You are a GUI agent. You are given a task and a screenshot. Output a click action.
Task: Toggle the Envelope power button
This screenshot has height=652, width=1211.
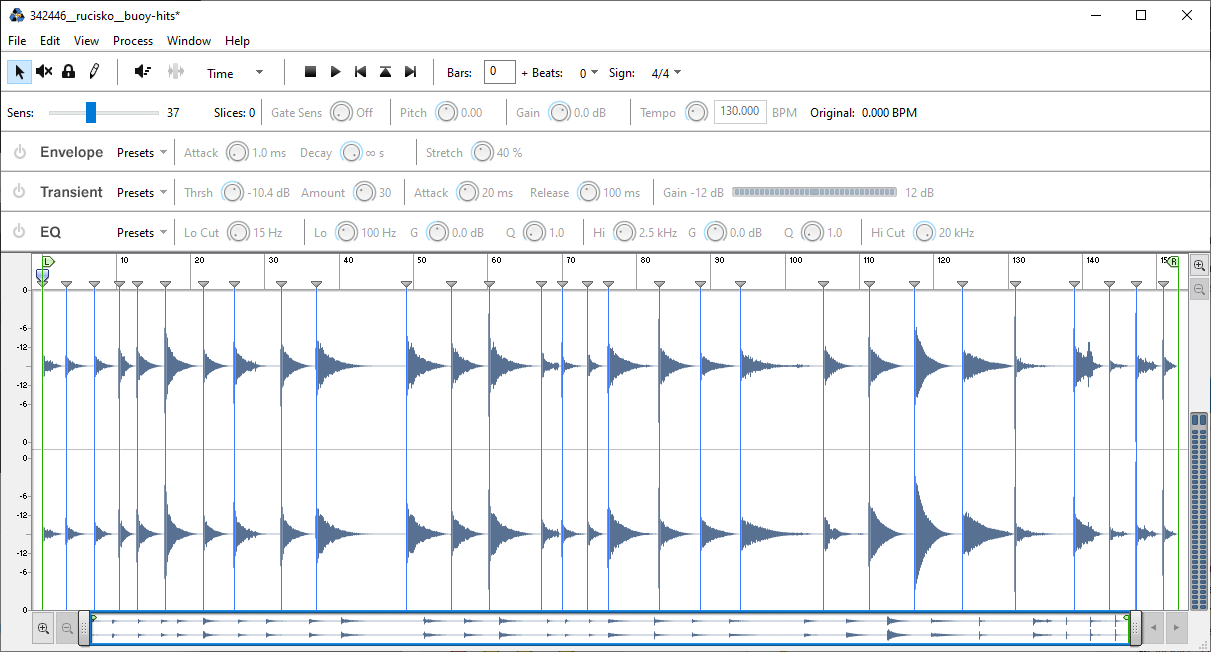19,153
